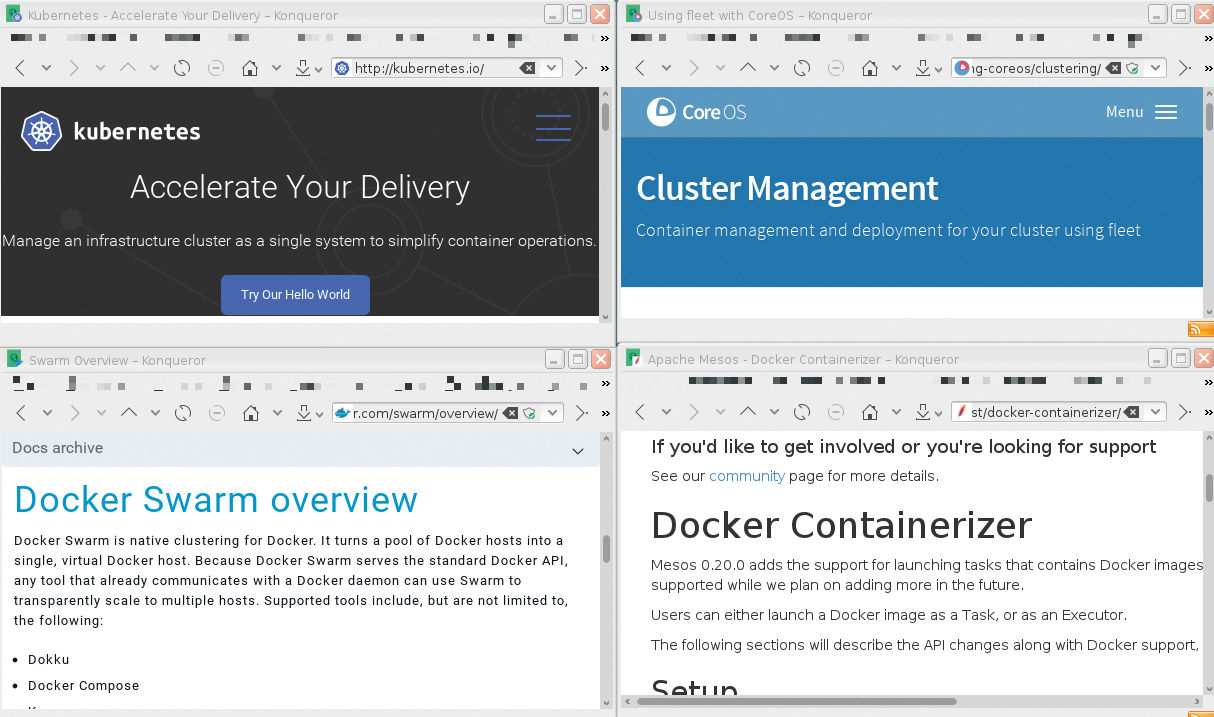This screenshot has height=717, width=1214.
Task: Go up one level in the CoreOS window
Action: tap(747, 68)
